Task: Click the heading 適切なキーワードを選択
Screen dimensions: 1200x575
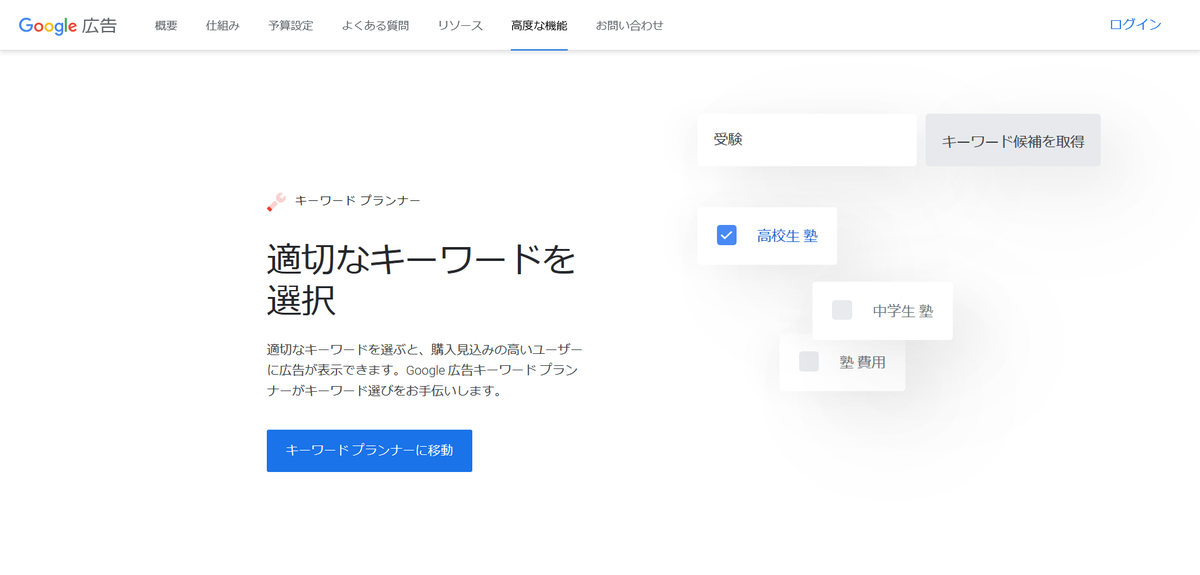Action: (421, 279)
